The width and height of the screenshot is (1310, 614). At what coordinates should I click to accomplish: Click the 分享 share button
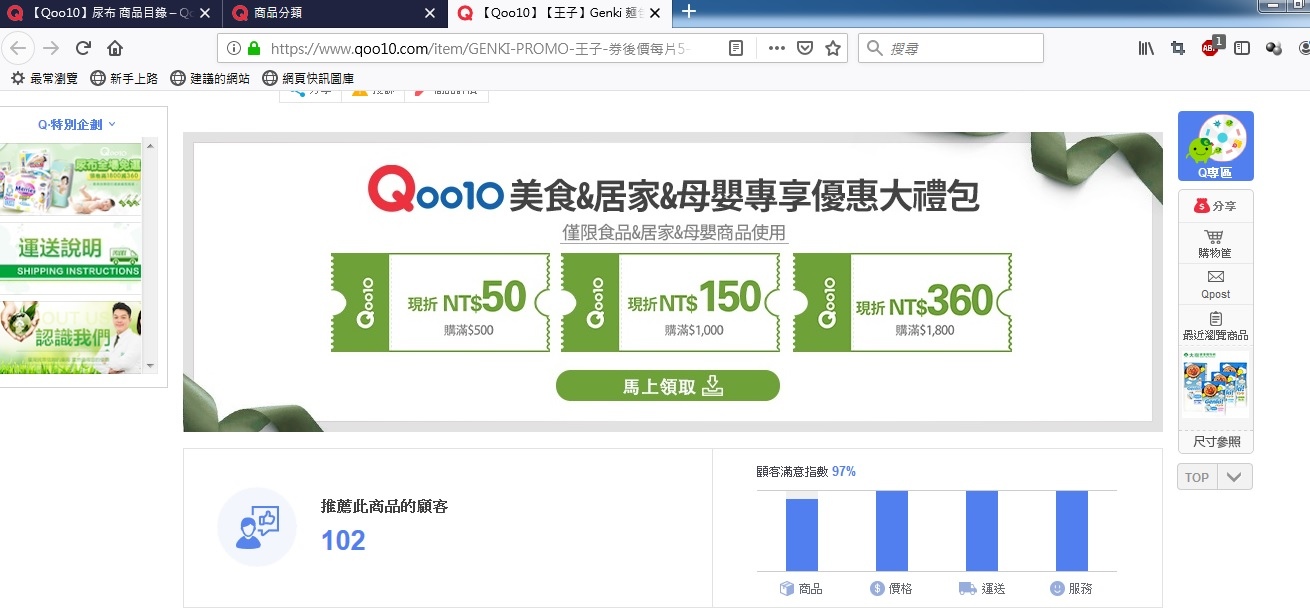click(1215, 206)
